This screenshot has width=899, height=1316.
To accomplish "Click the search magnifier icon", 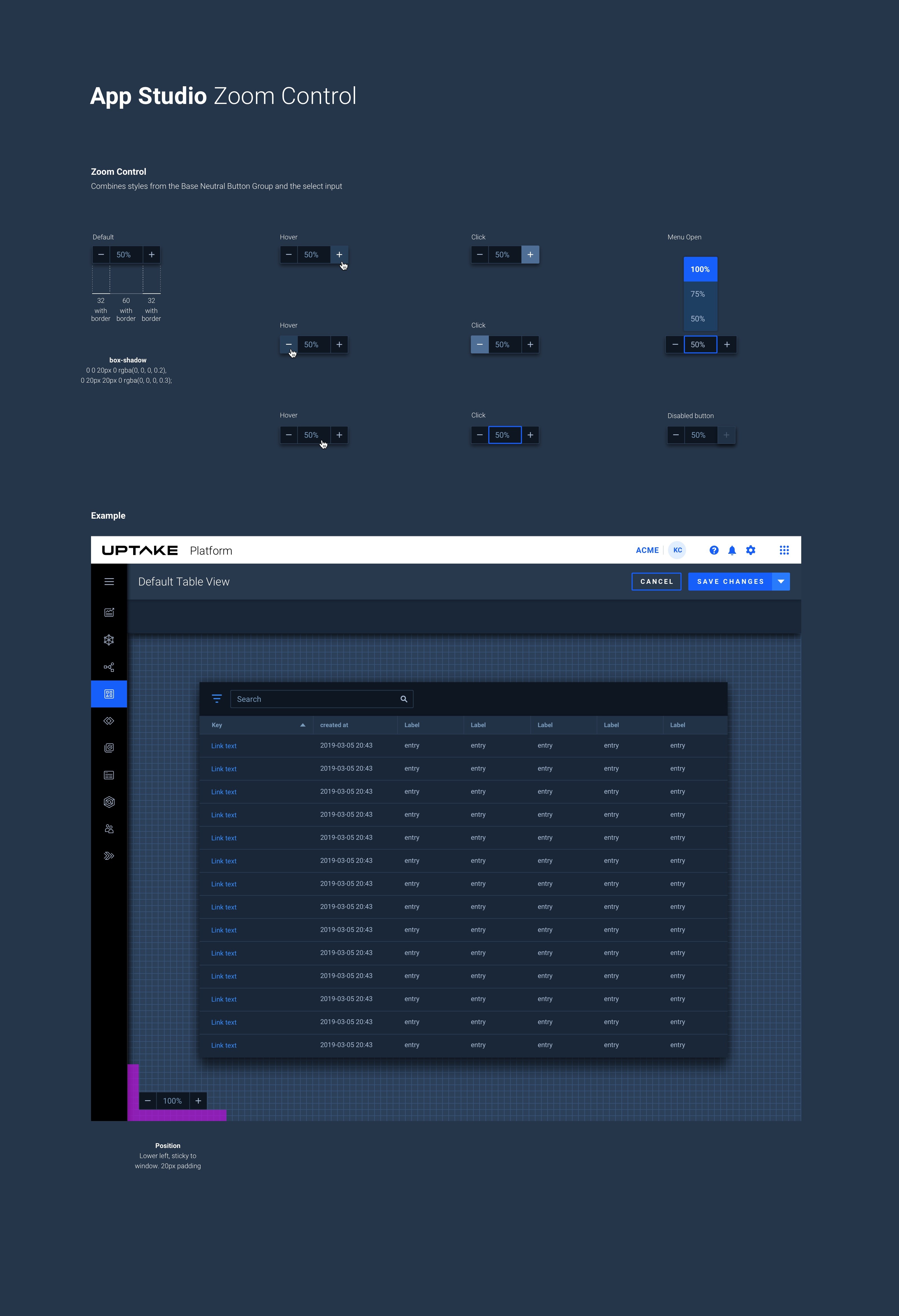I will coord(404,699).
